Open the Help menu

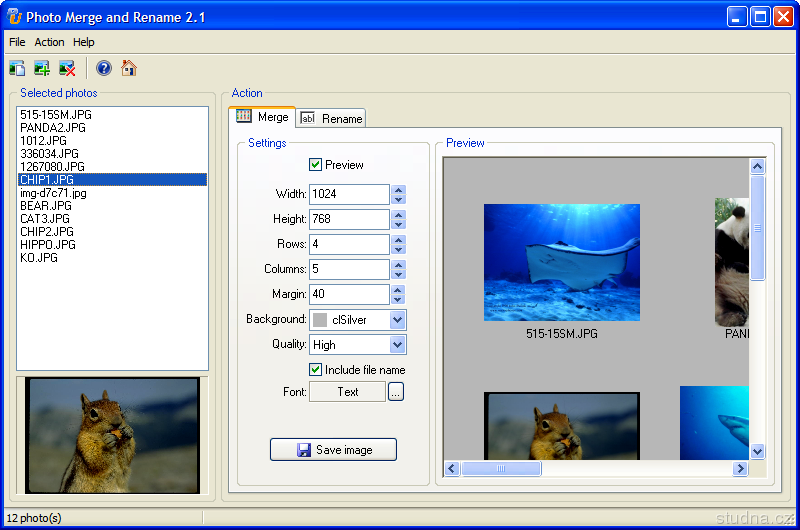click(84, 42)
